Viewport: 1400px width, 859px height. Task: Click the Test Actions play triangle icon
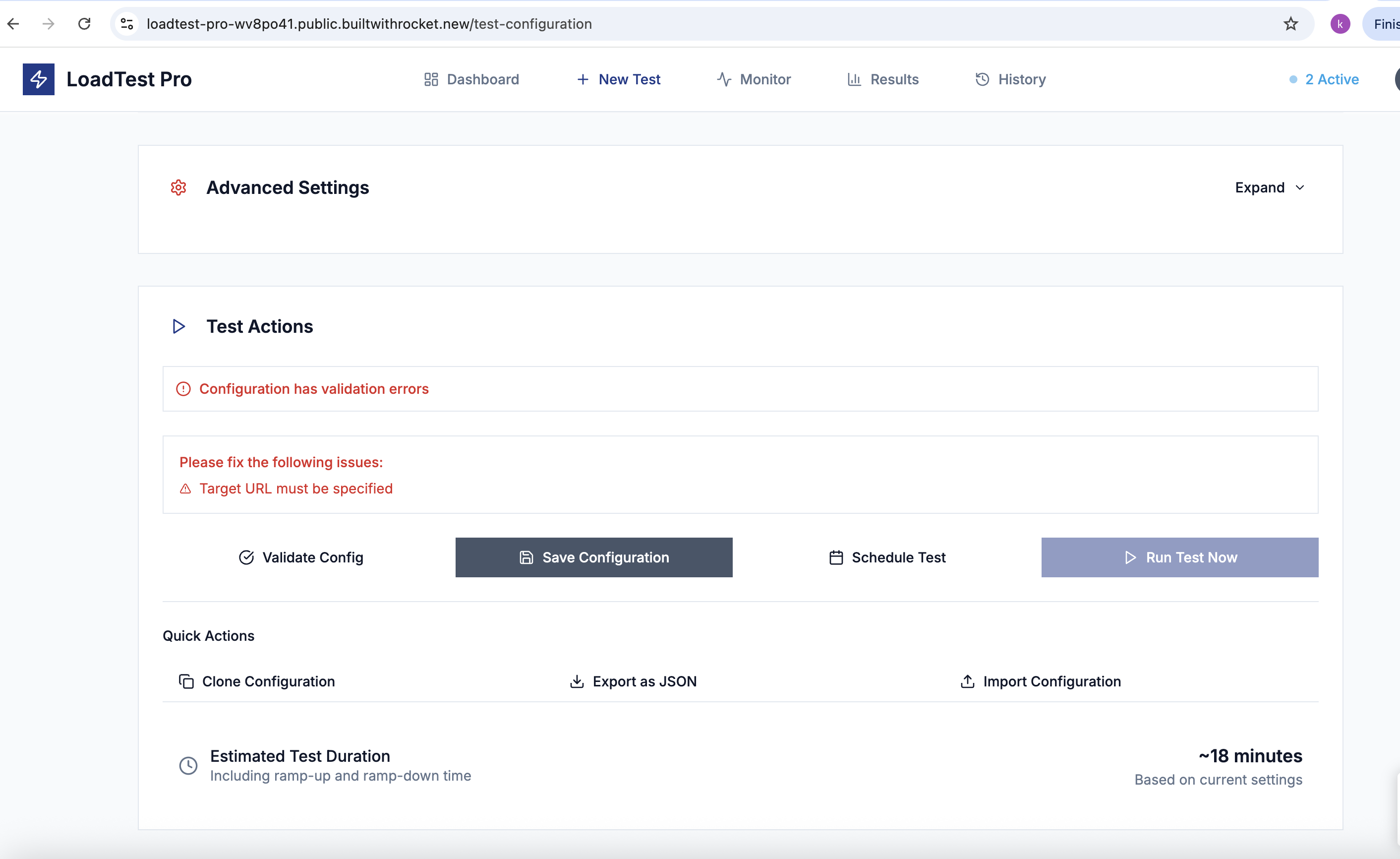178,326
